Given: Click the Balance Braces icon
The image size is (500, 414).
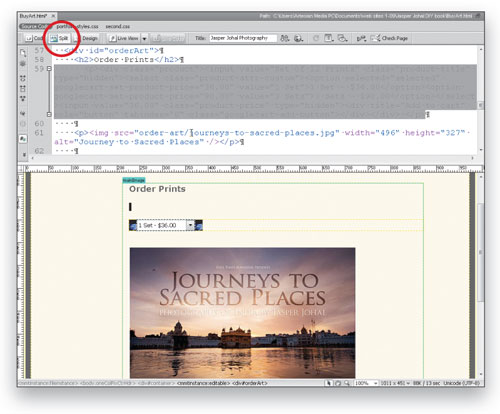Looking at the screenshot, I should [x=23, y=124].
